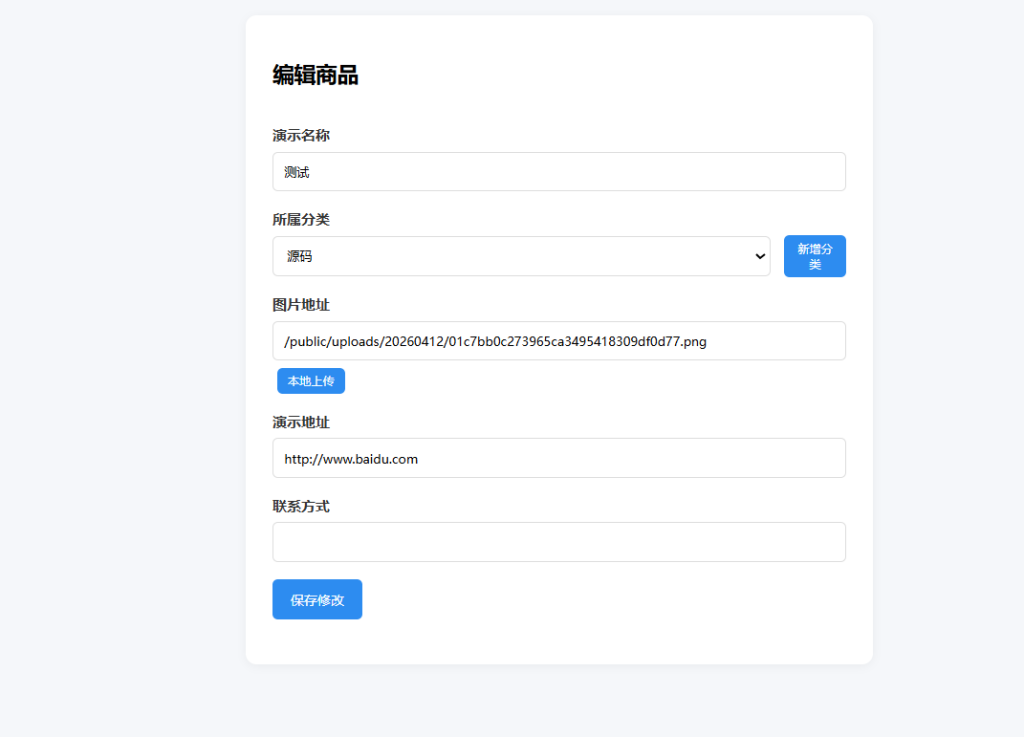Click the 所属分类 label
Viewport: 1024px width, 737px height.
[x=301, y=219]
